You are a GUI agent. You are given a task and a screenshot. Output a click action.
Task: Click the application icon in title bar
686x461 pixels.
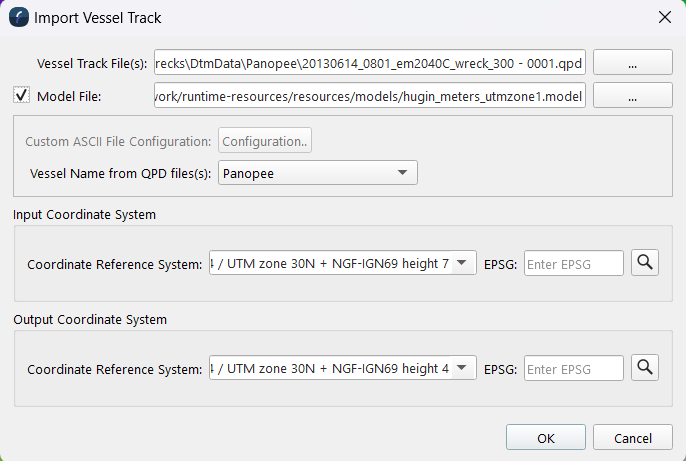point(18,17)
